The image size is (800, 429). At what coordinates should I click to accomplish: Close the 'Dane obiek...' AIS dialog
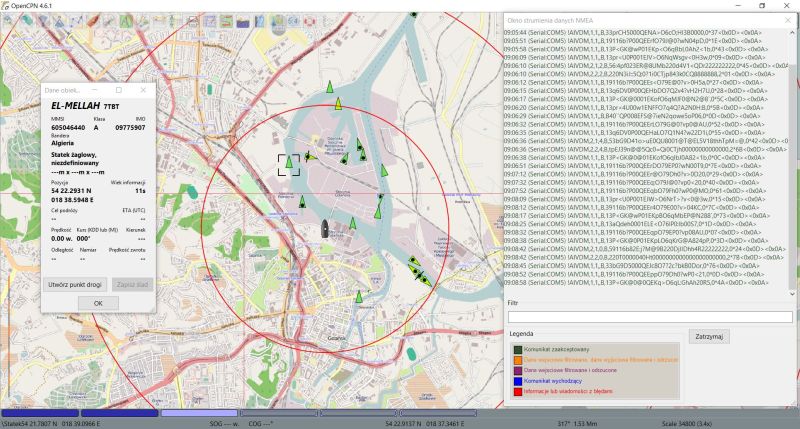coord(143,90)
